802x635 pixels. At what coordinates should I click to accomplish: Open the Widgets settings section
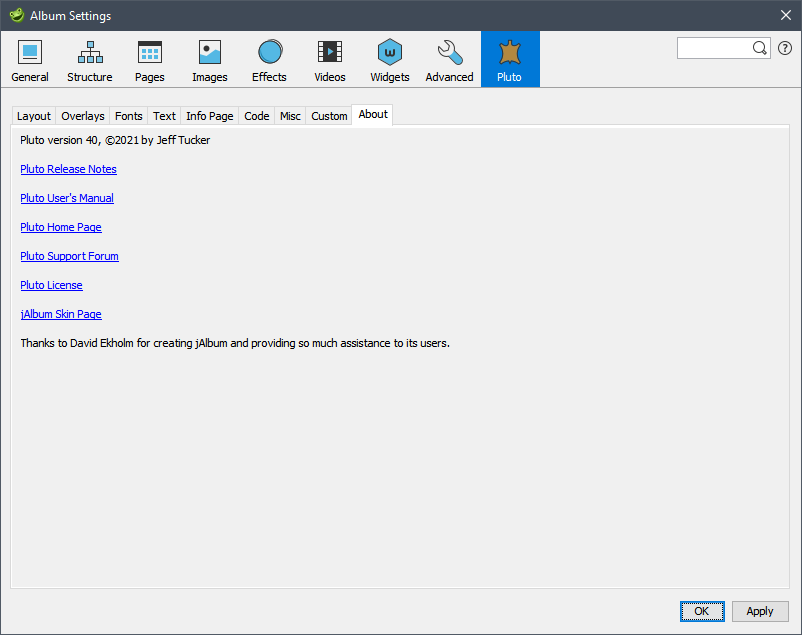(x=390, y=59)
